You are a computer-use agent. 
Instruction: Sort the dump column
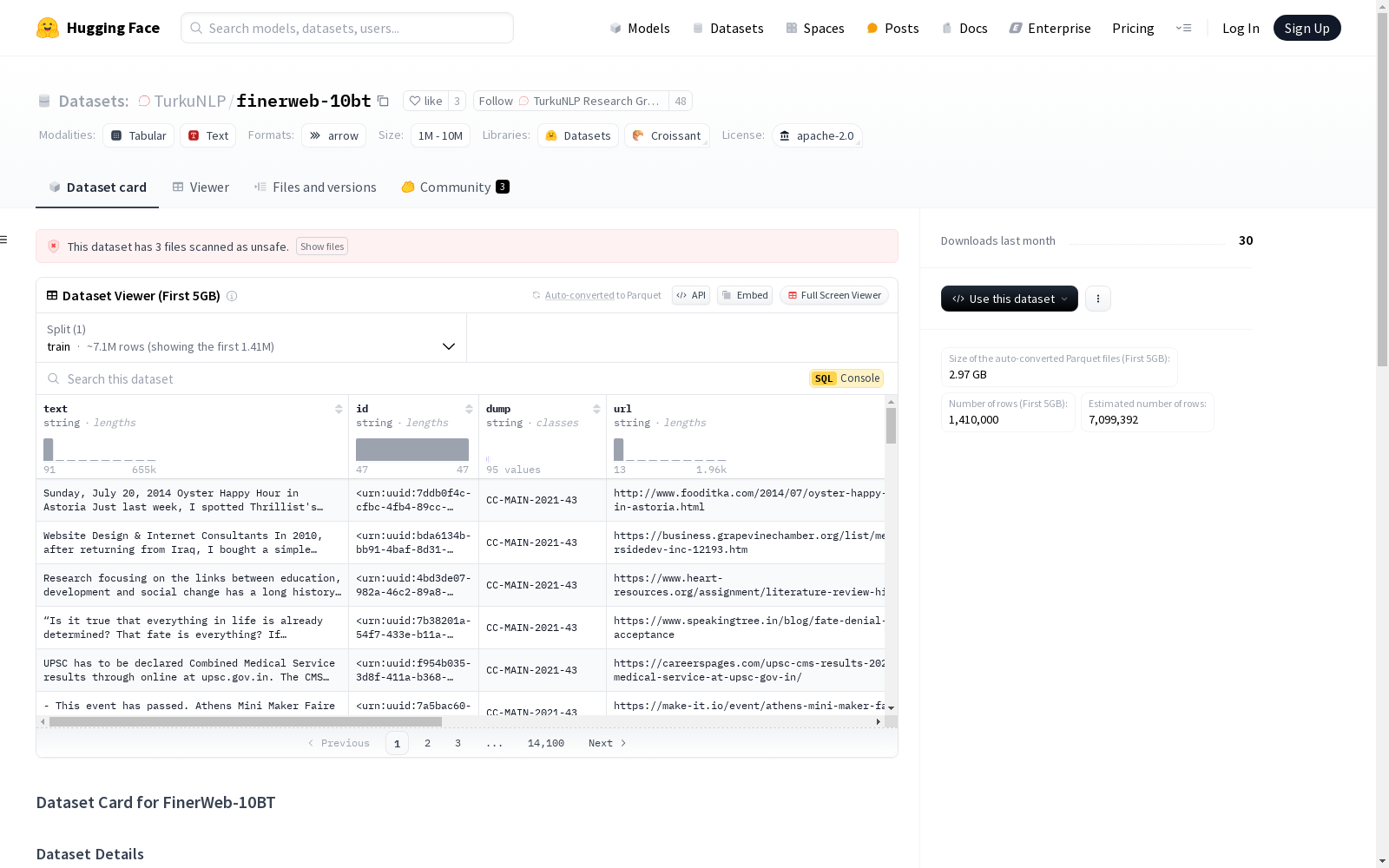596,409
